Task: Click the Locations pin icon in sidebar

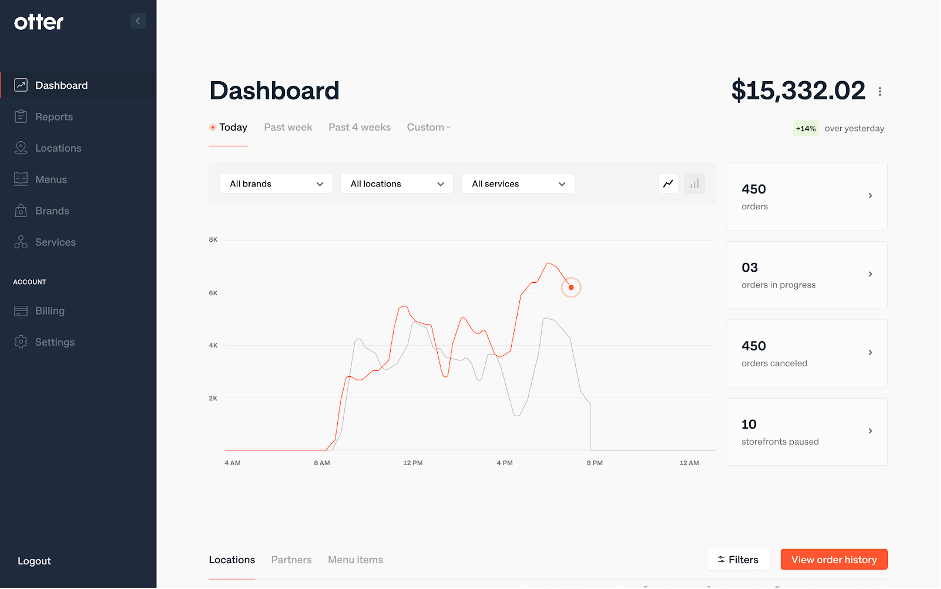Action: pyautogui.click(x=21, y=147)
